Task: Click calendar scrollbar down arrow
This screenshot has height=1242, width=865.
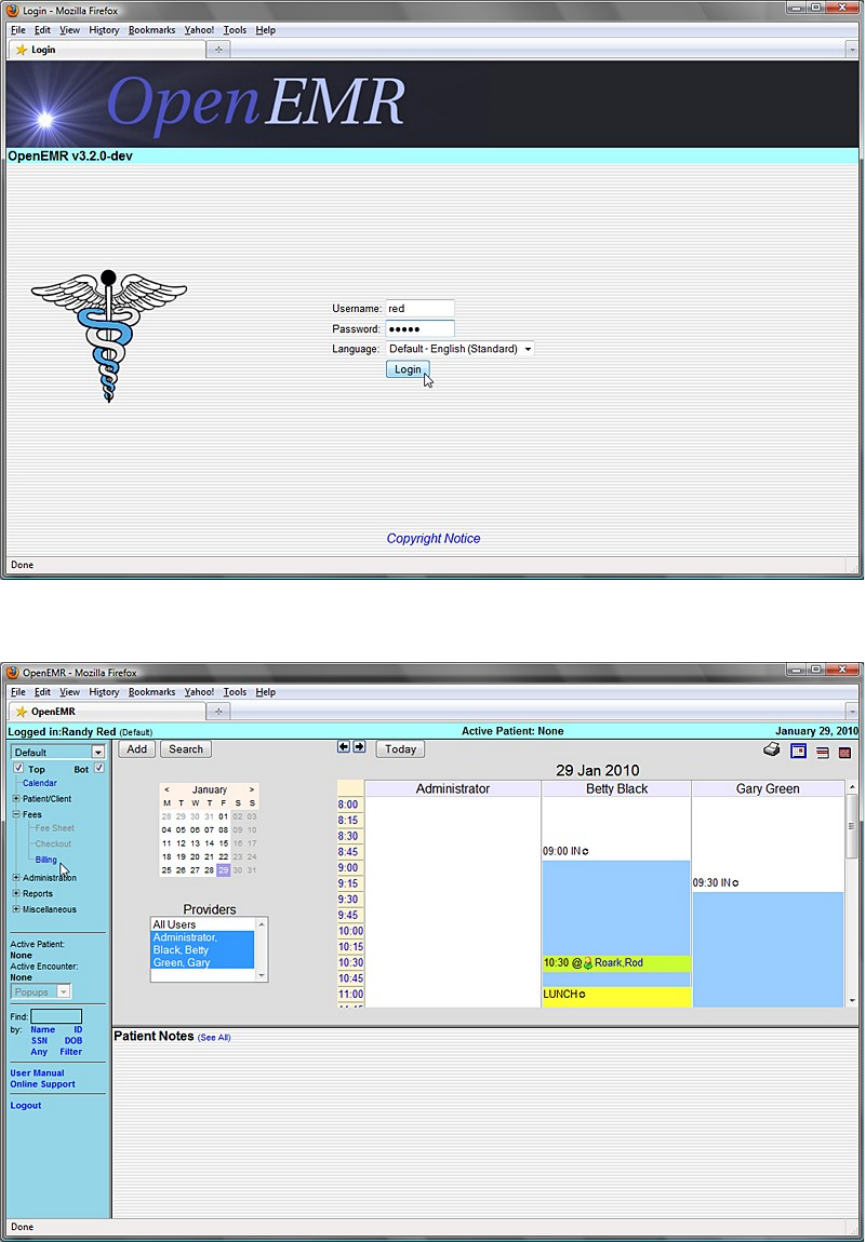Action: coord(852,1000)
